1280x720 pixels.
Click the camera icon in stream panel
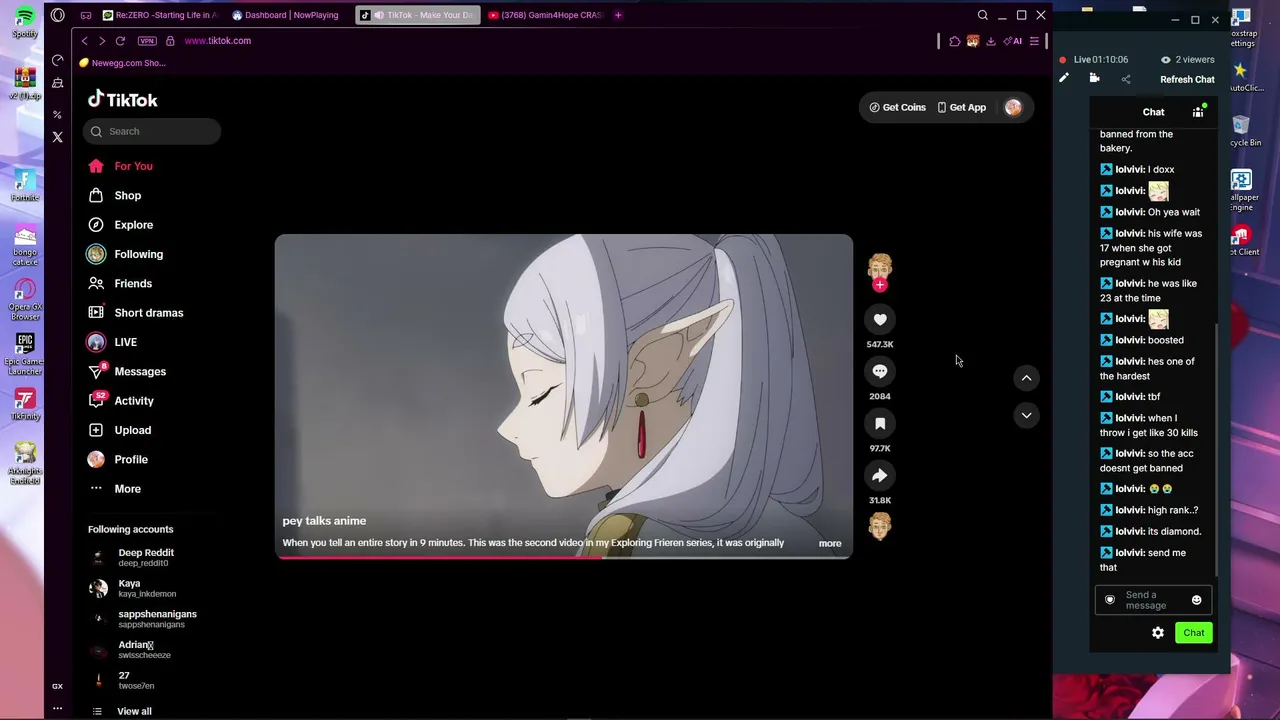coord(1095,79)
